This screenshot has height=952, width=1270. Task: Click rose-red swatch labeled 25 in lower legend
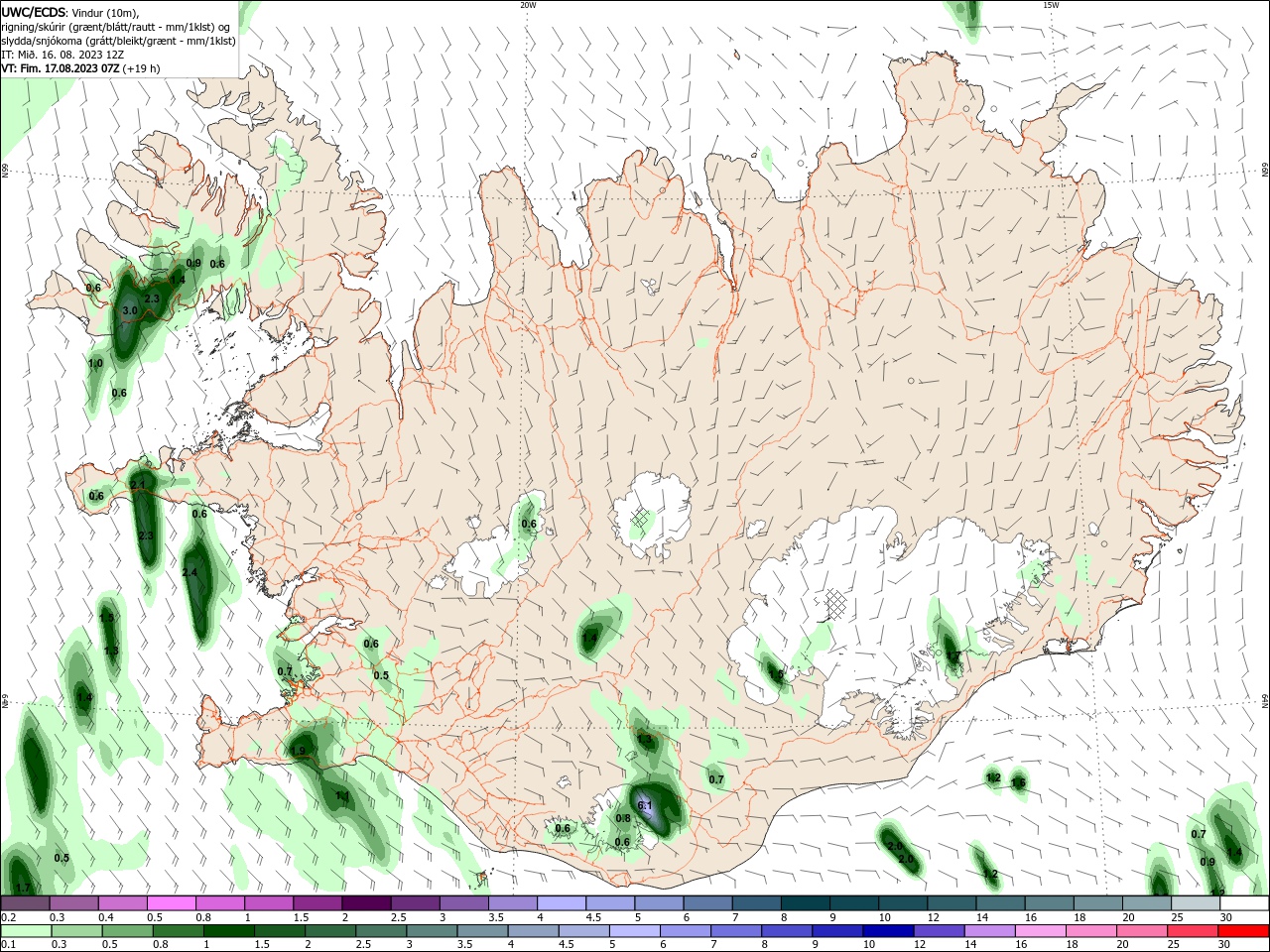click(1195, 931)
